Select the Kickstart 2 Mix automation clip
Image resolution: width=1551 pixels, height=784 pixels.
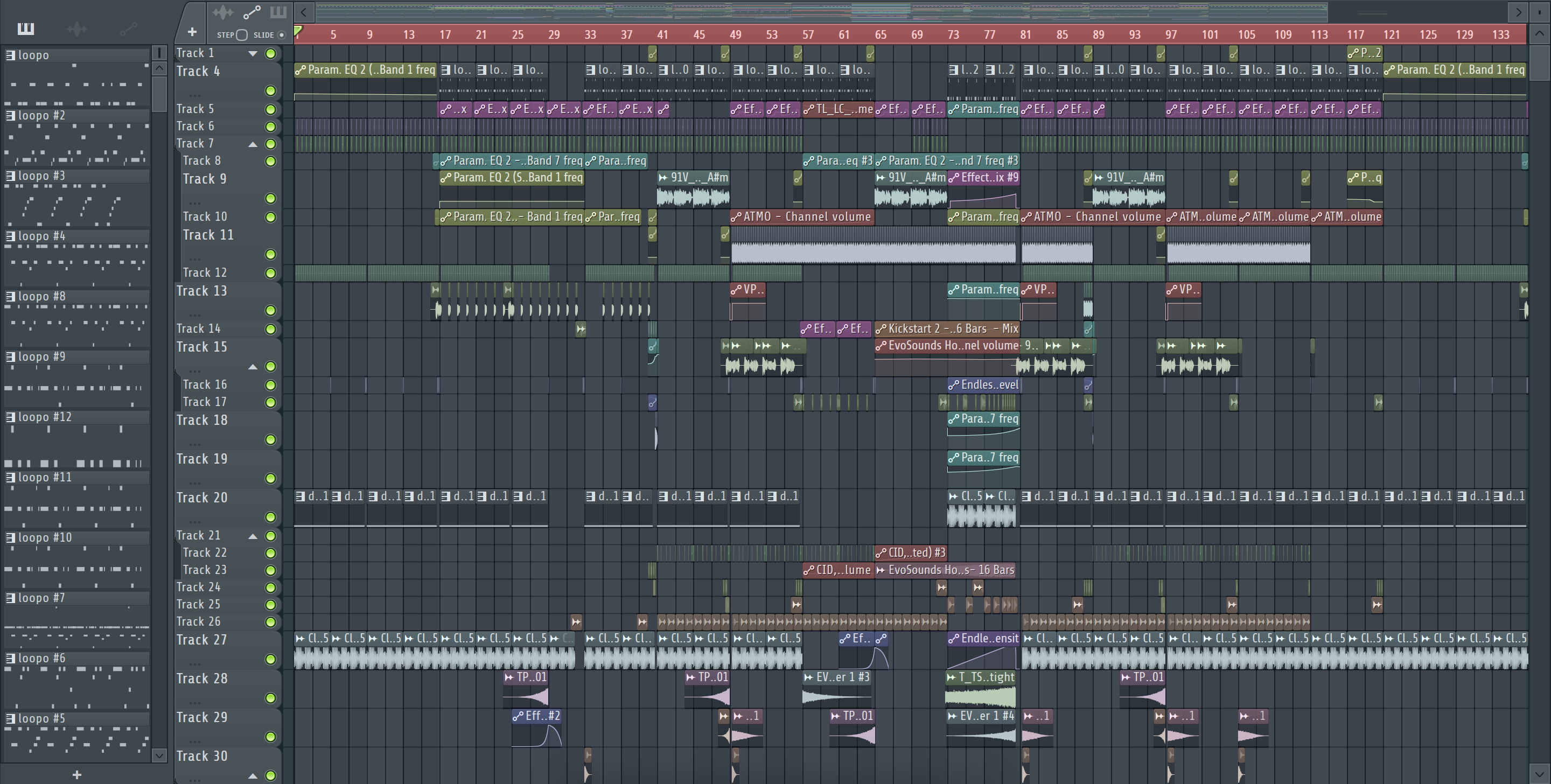tap(947, 329)
